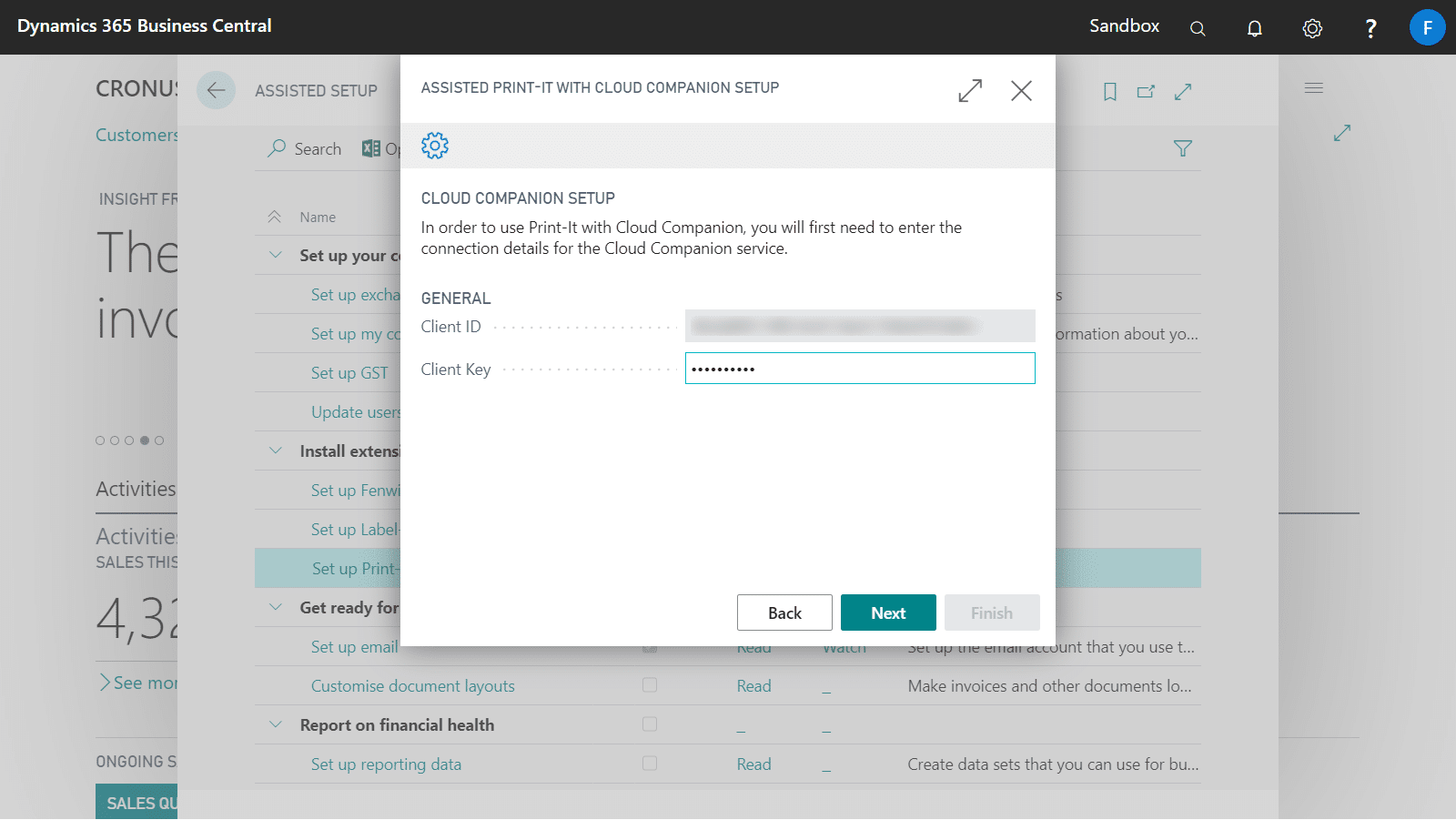Click the Client ID field
1456x820 pixels.
[860, 326]
